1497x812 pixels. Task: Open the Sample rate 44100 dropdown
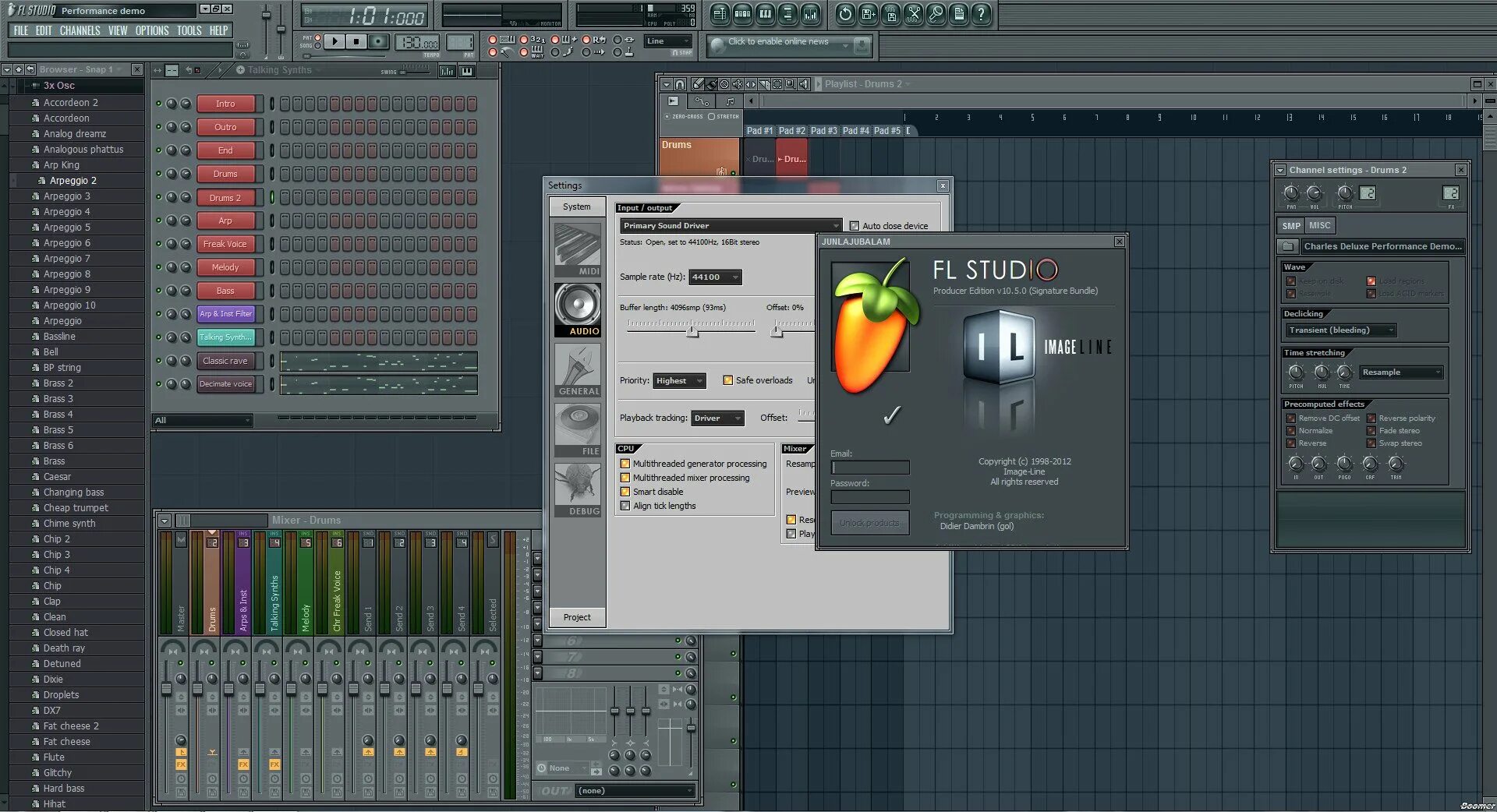(x=715, y=277)
